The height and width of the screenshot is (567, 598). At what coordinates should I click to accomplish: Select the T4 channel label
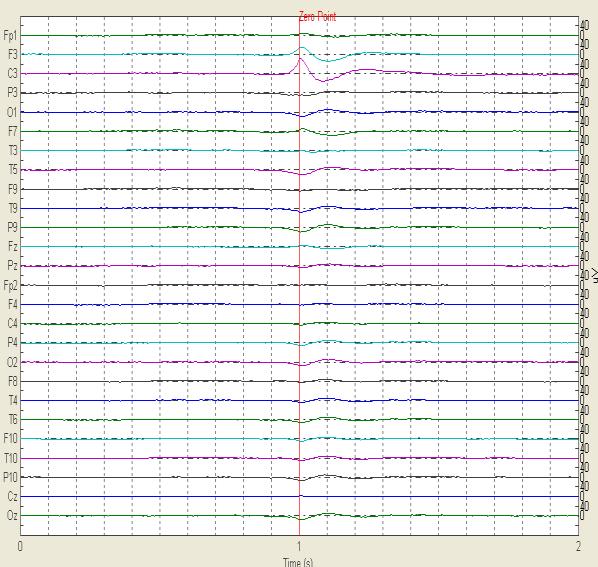13,400
